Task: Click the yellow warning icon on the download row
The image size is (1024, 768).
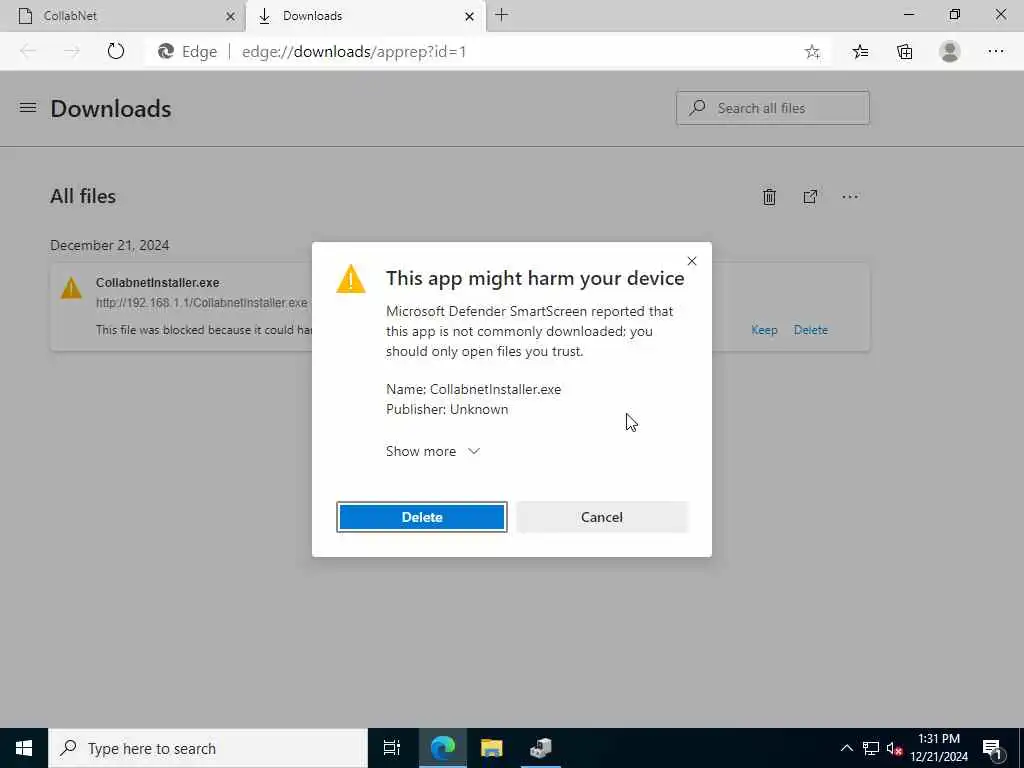Action: point(71,288)
